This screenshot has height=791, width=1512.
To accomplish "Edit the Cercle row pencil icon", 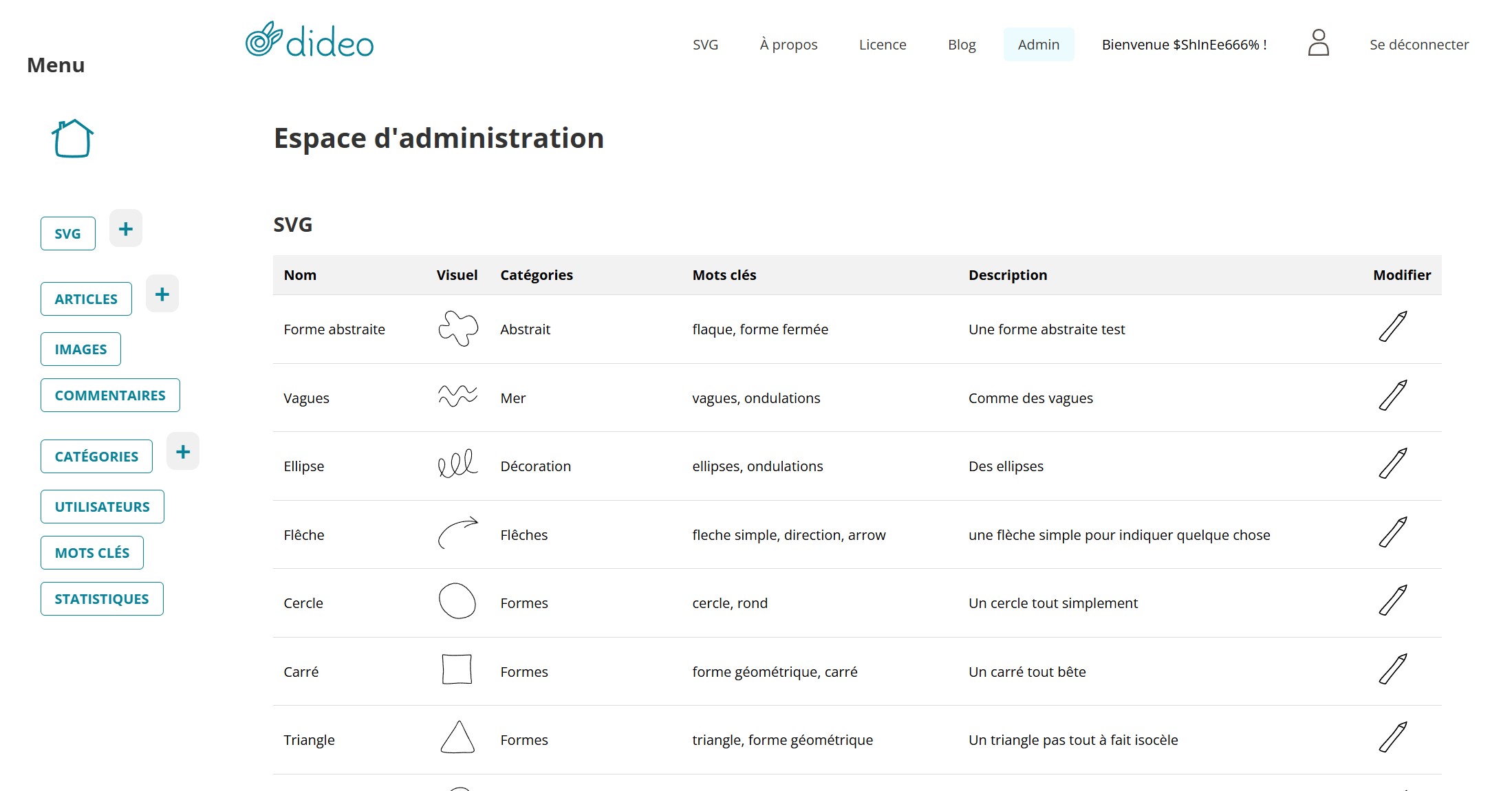I will 1393,600.
